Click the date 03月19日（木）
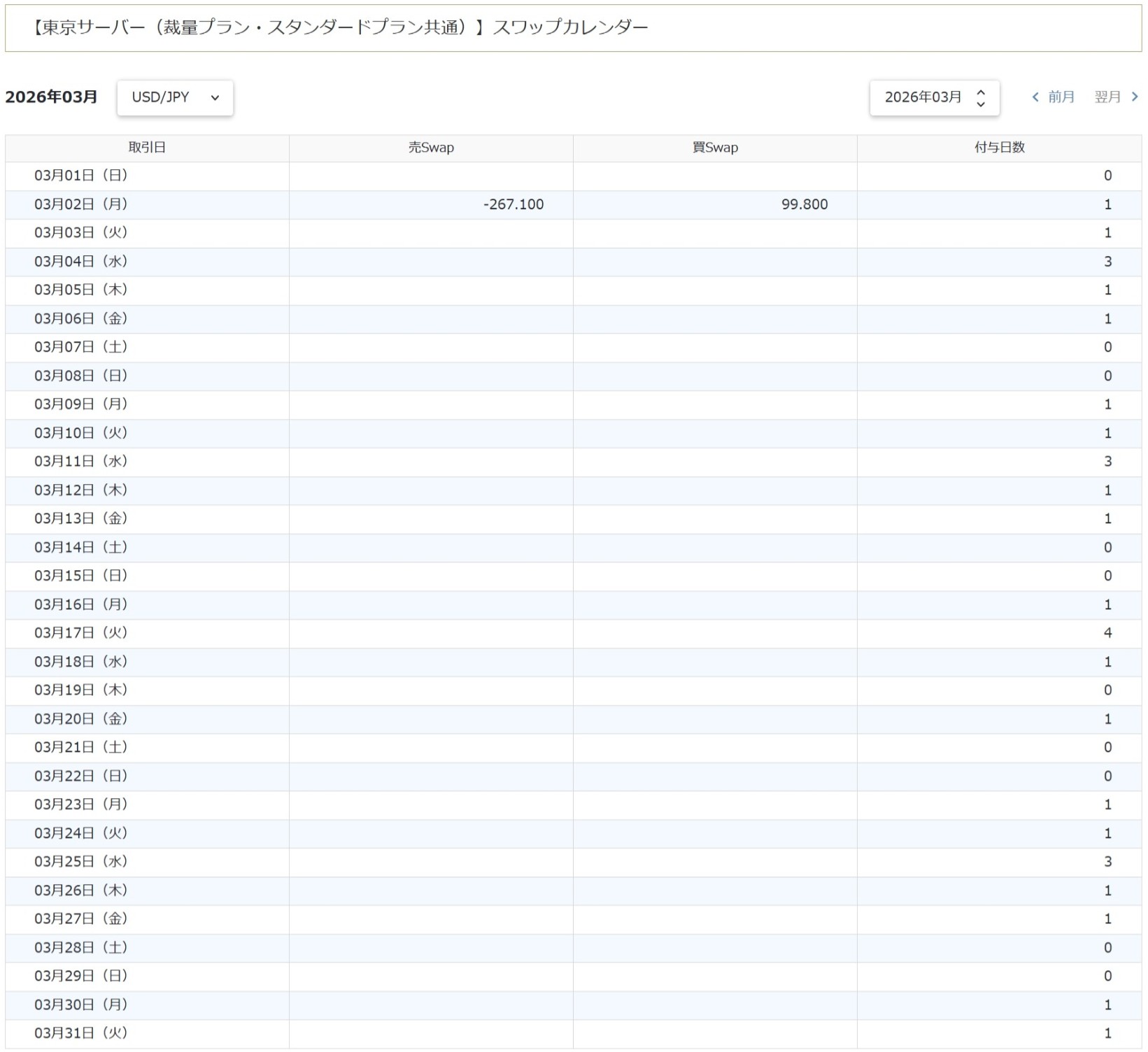The width and height of the screenshot is (1148, 1052). (81, 690)
